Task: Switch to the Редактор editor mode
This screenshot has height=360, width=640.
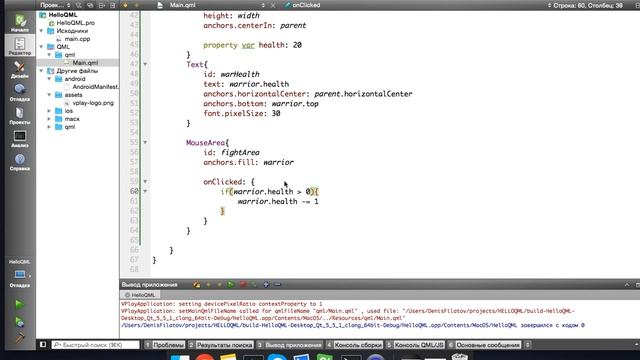Action: (x=20, y=45)
